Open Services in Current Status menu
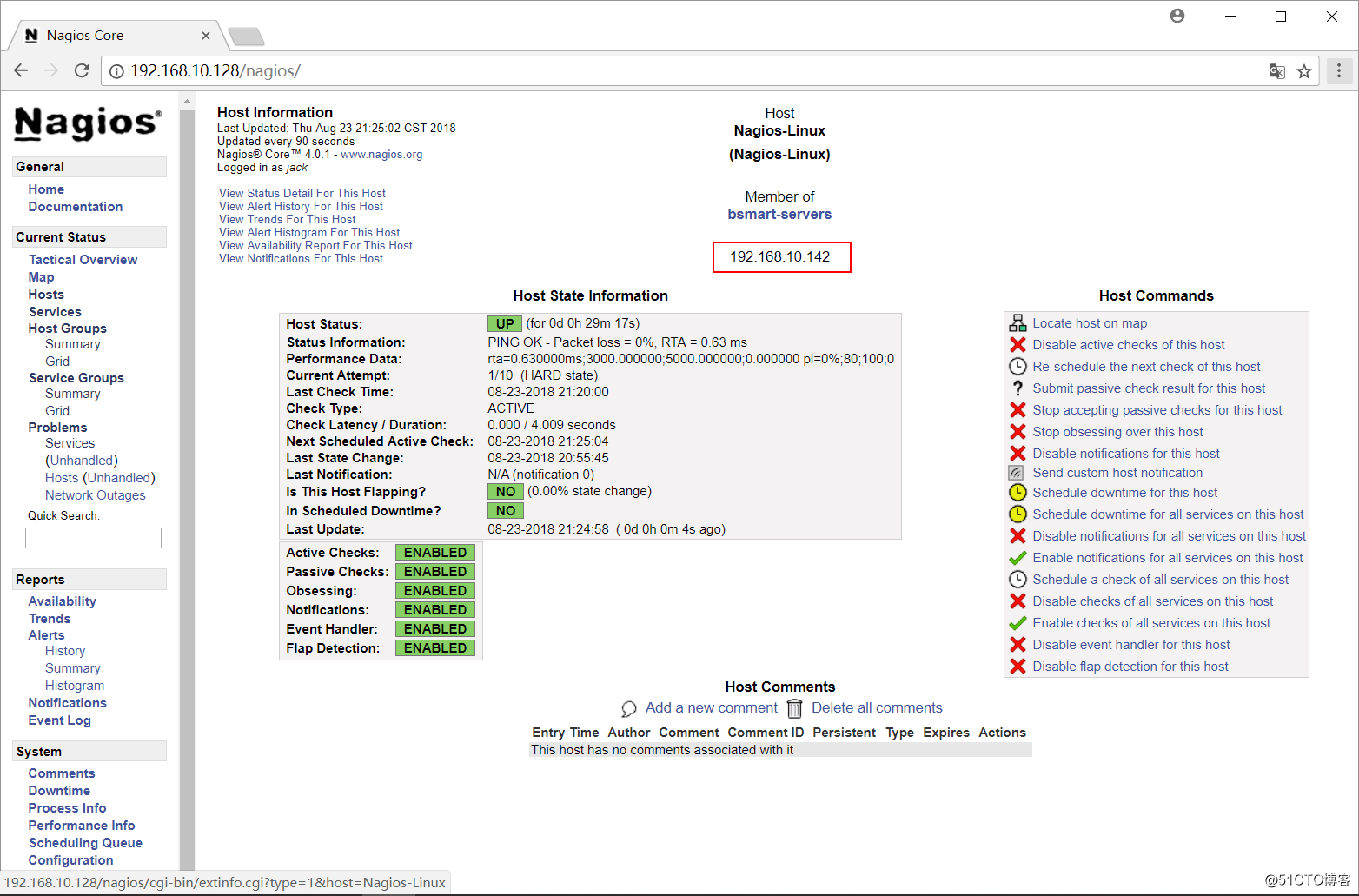1359x896 pixels. (x=55, y=312)
